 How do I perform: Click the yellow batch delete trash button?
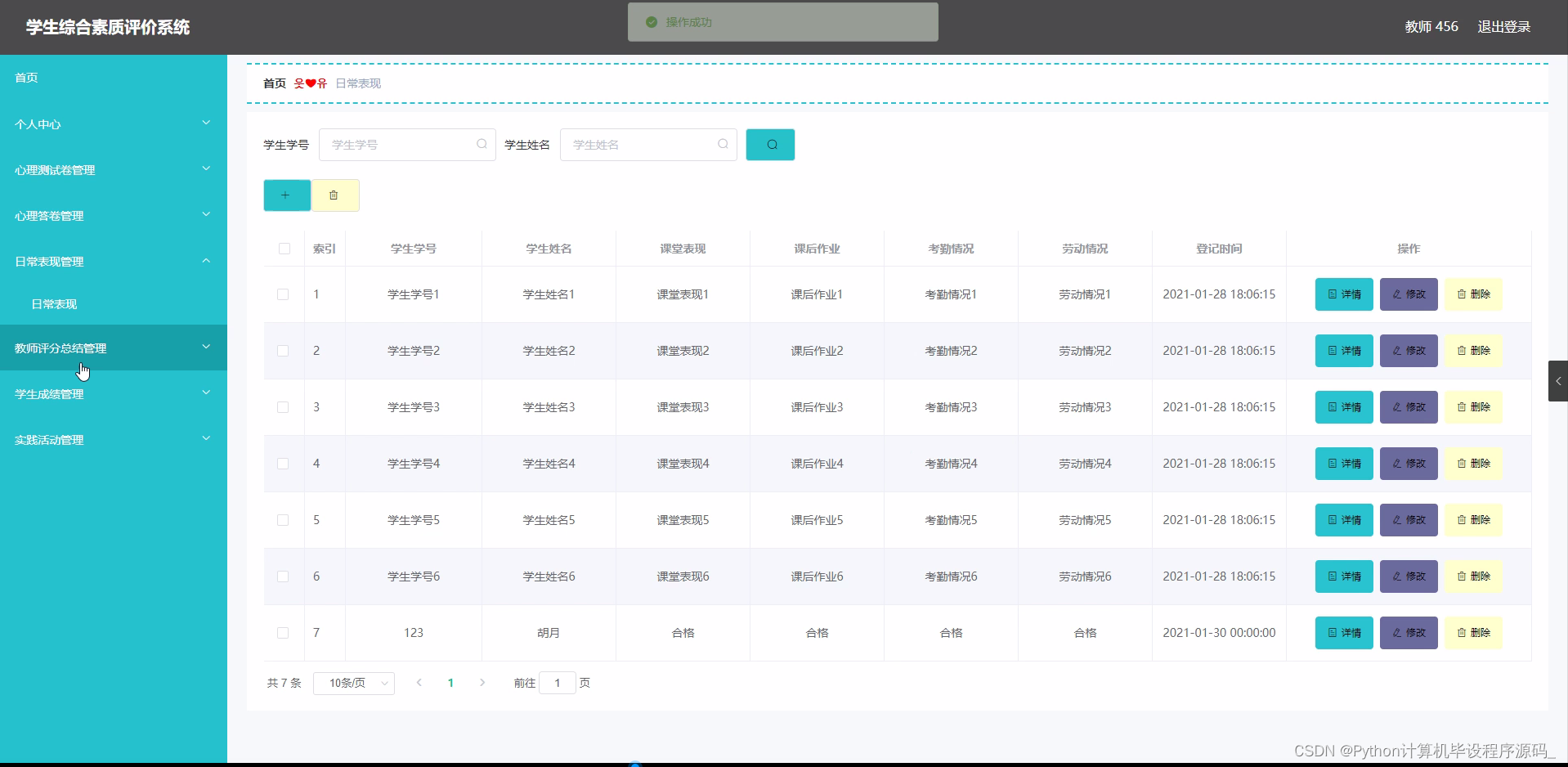(x=335, y=195)
